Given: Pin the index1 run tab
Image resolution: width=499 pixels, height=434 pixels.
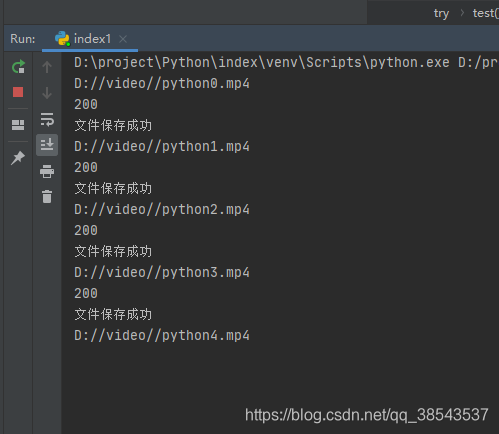Looking at the screenshot, I should tap(18, 158).
